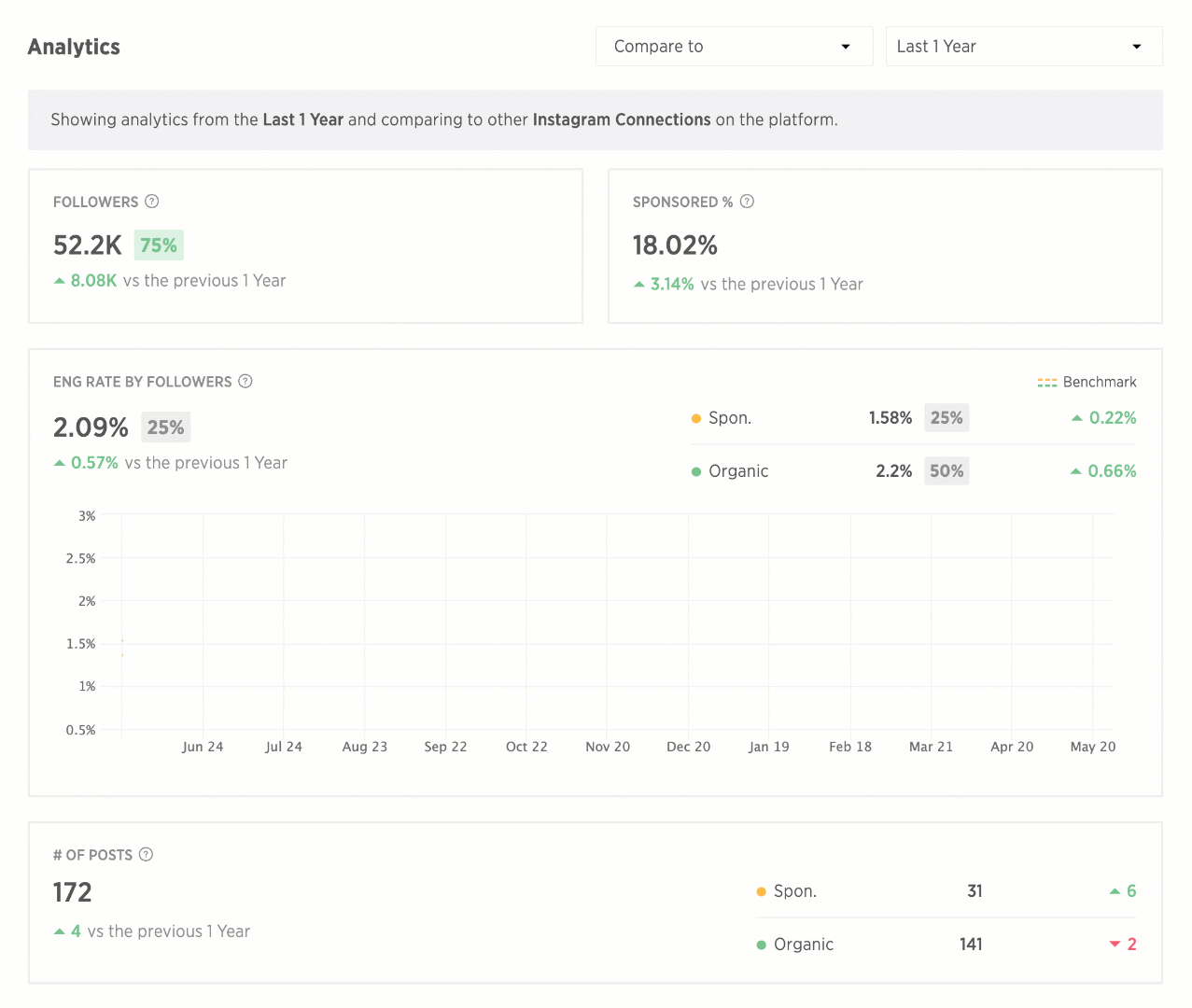This screenshot has width=1192, height=1008.
Task: Click the 172 posts total
Action: (x=73, y=892)
